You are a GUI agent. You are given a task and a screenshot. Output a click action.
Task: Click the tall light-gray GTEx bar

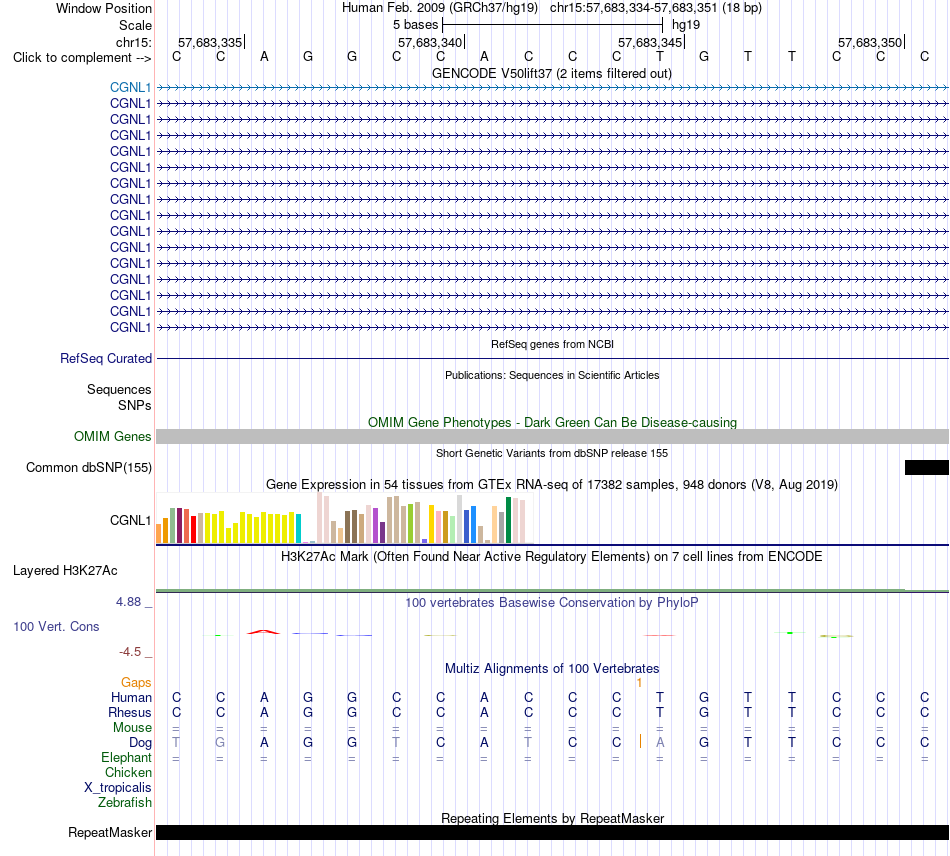coord(460,519)
